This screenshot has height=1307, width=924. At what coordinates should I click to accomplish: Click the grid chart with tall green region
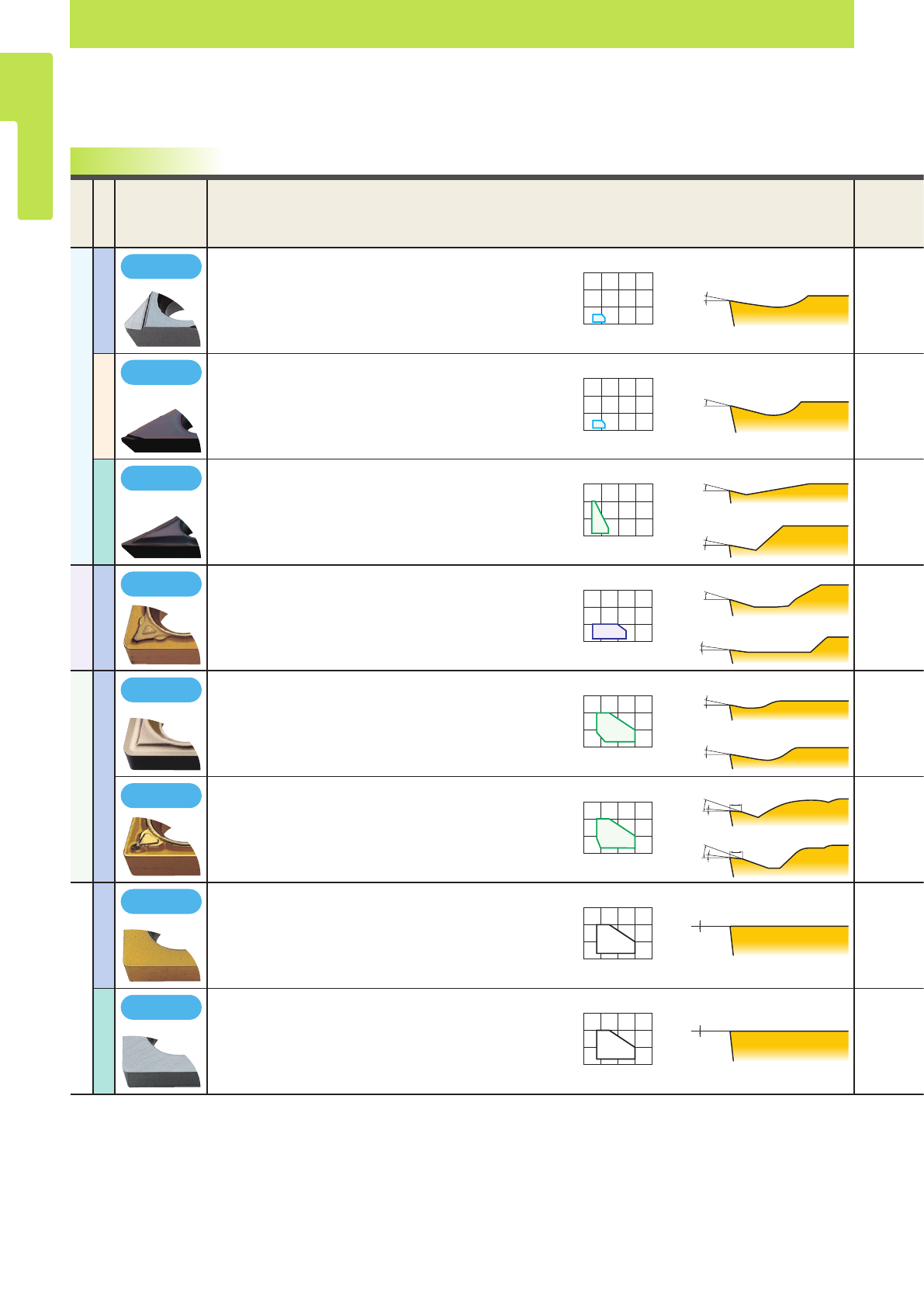[618, 510]
